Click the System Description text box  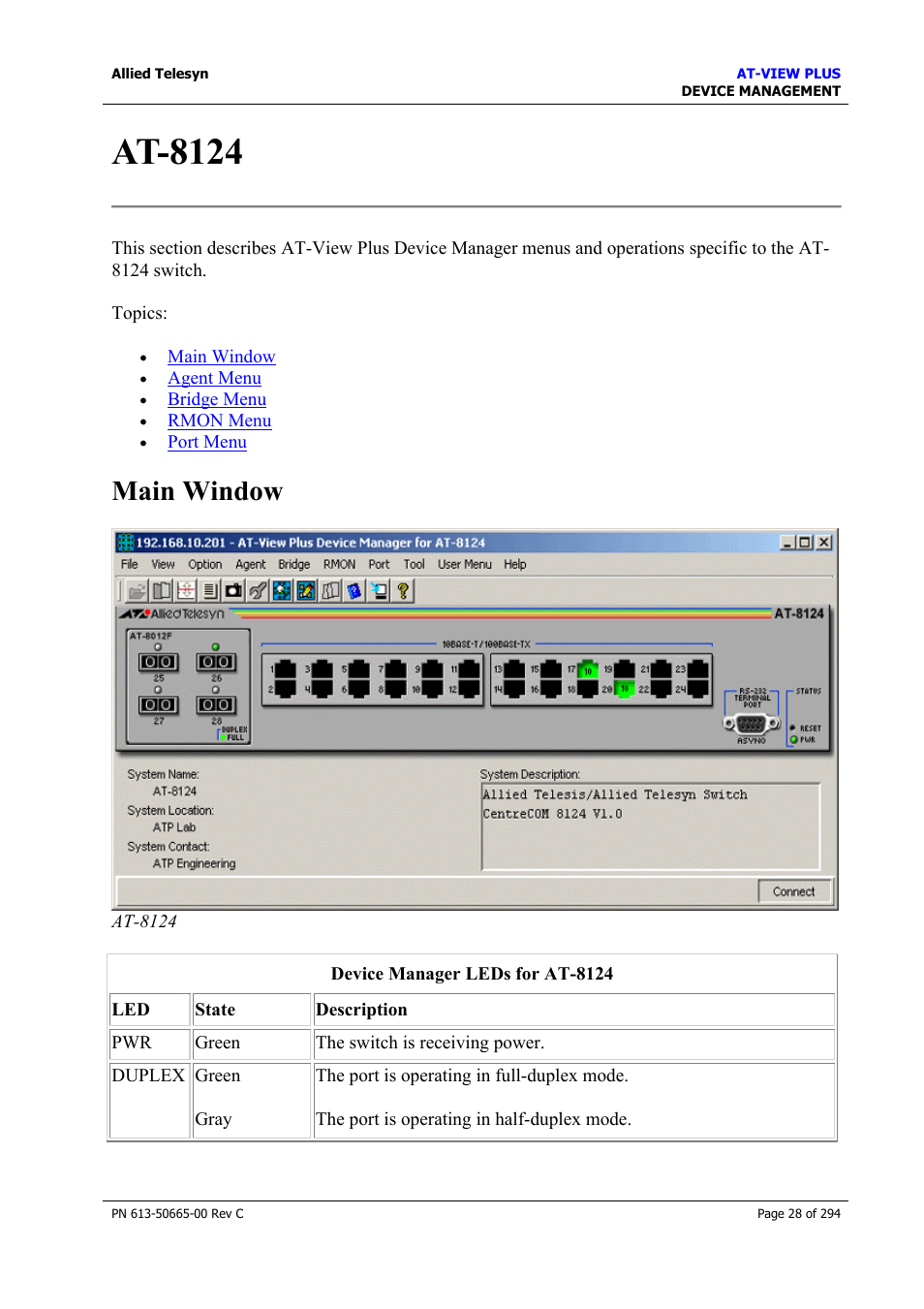[x=651, y=826]
